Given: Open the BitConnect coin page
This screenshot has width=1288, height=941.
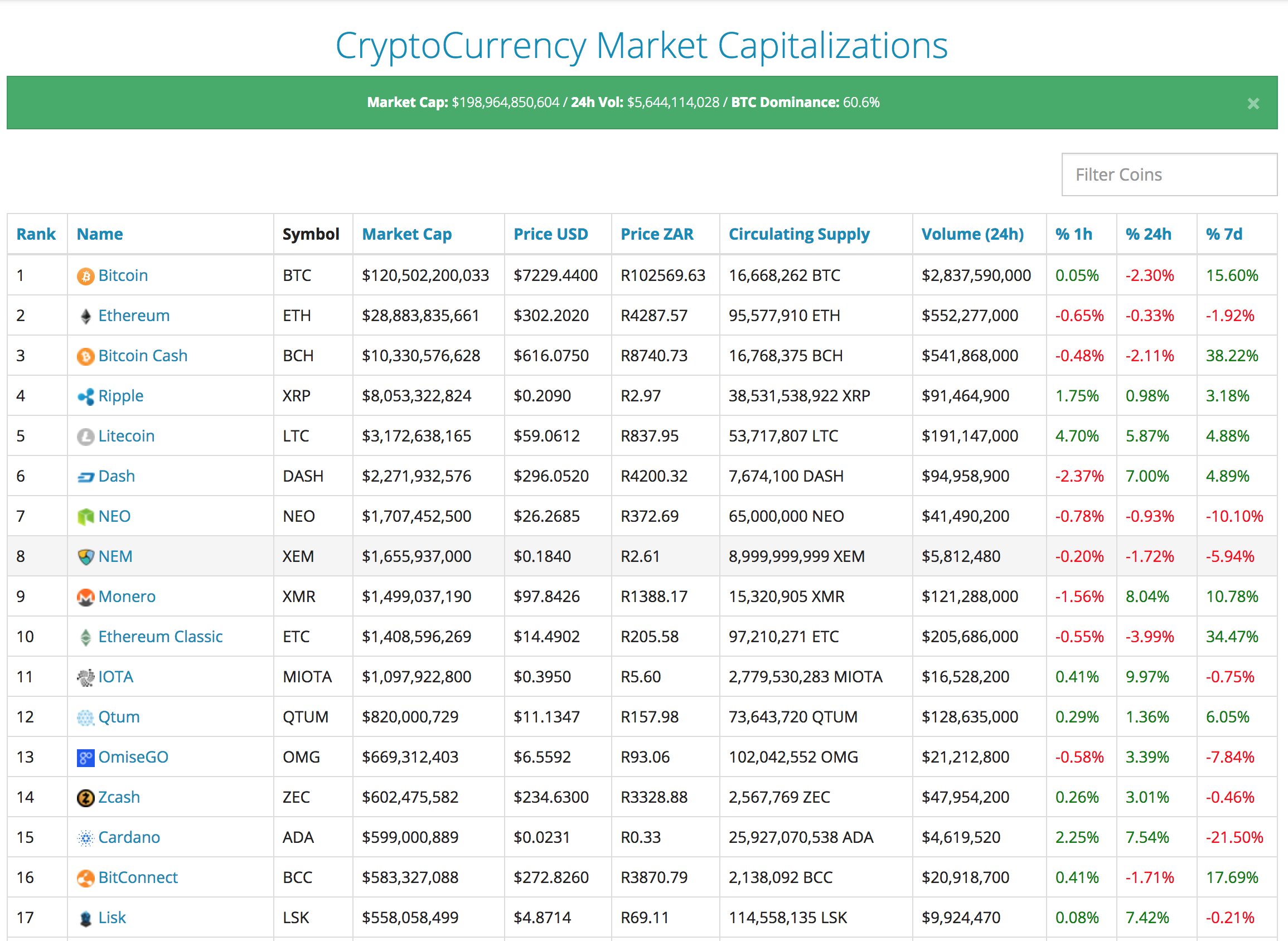Looking at the screenshot, I should [x=138, y=878].
